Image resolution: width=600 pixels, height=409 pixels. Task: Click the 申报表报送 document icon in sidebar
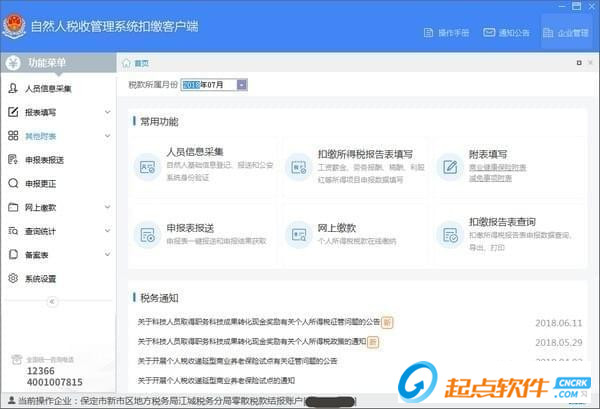coord(13,159)
